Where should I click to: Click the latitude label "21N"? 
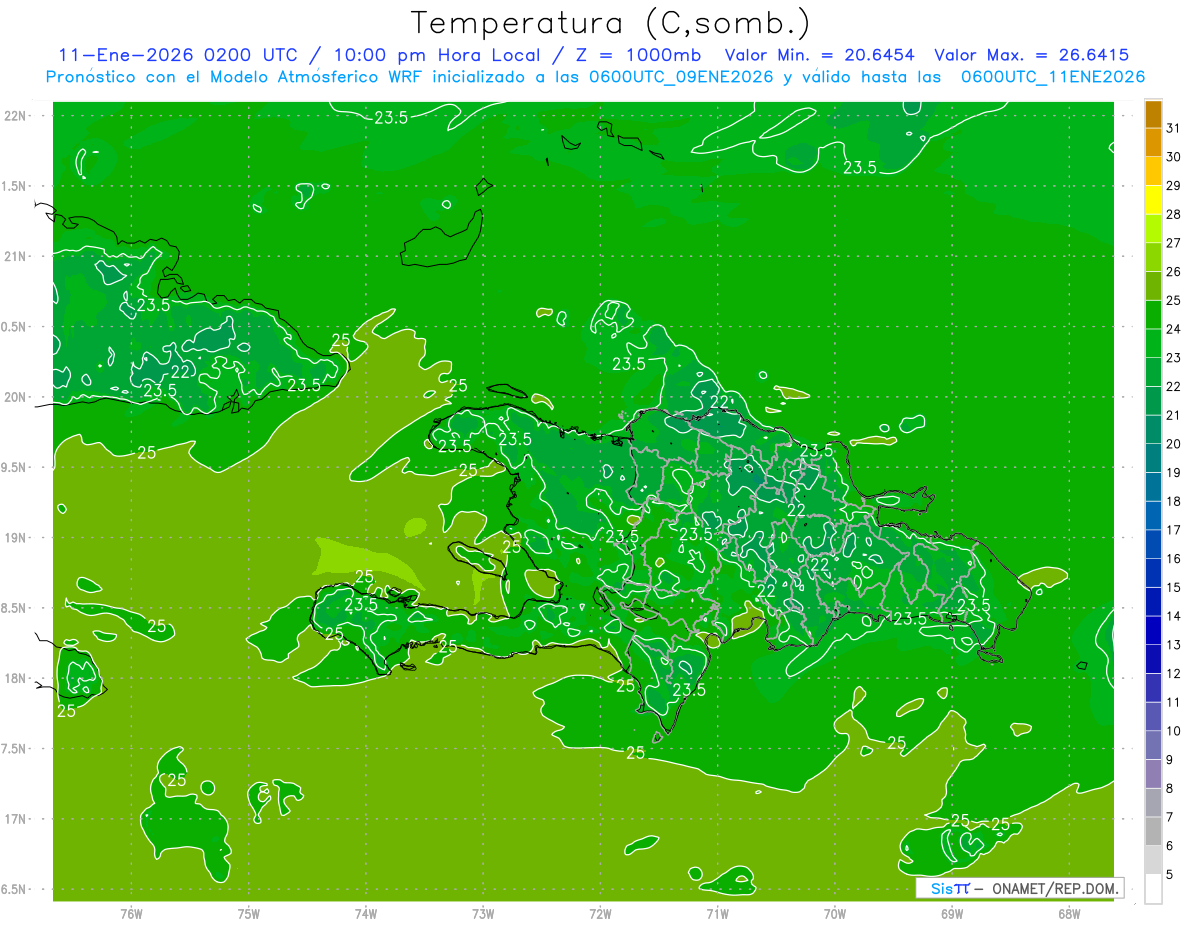pos(15,256)
